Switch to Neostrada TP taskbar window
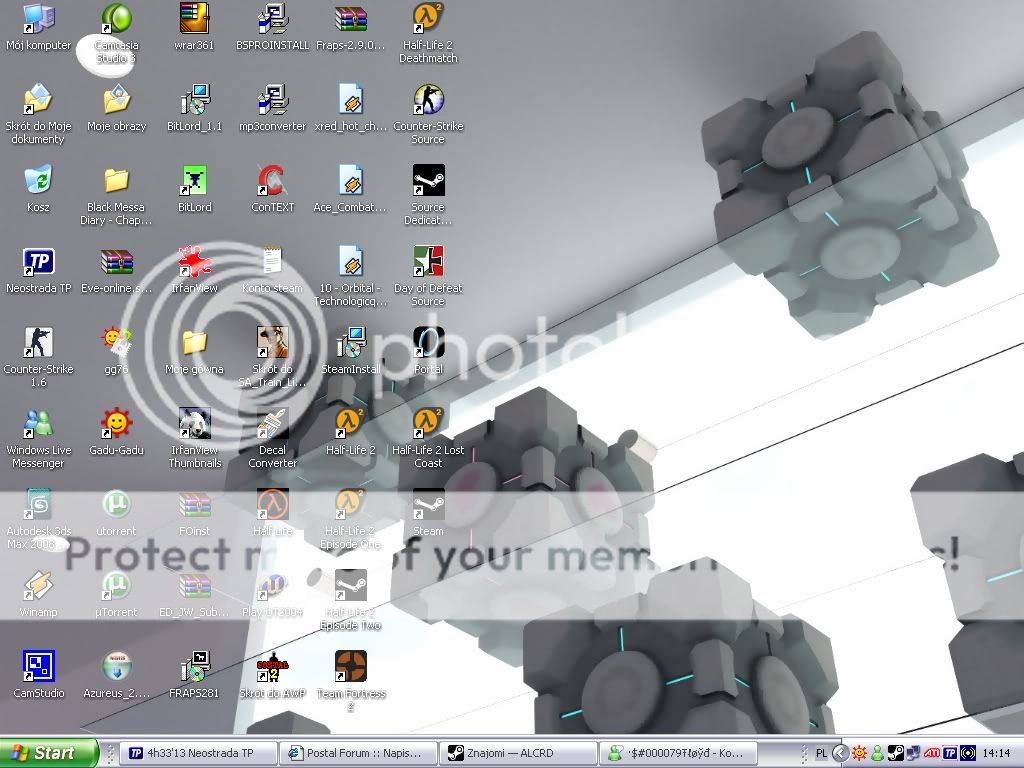Screen dimensions: 1024x768 tap(198, 754)
